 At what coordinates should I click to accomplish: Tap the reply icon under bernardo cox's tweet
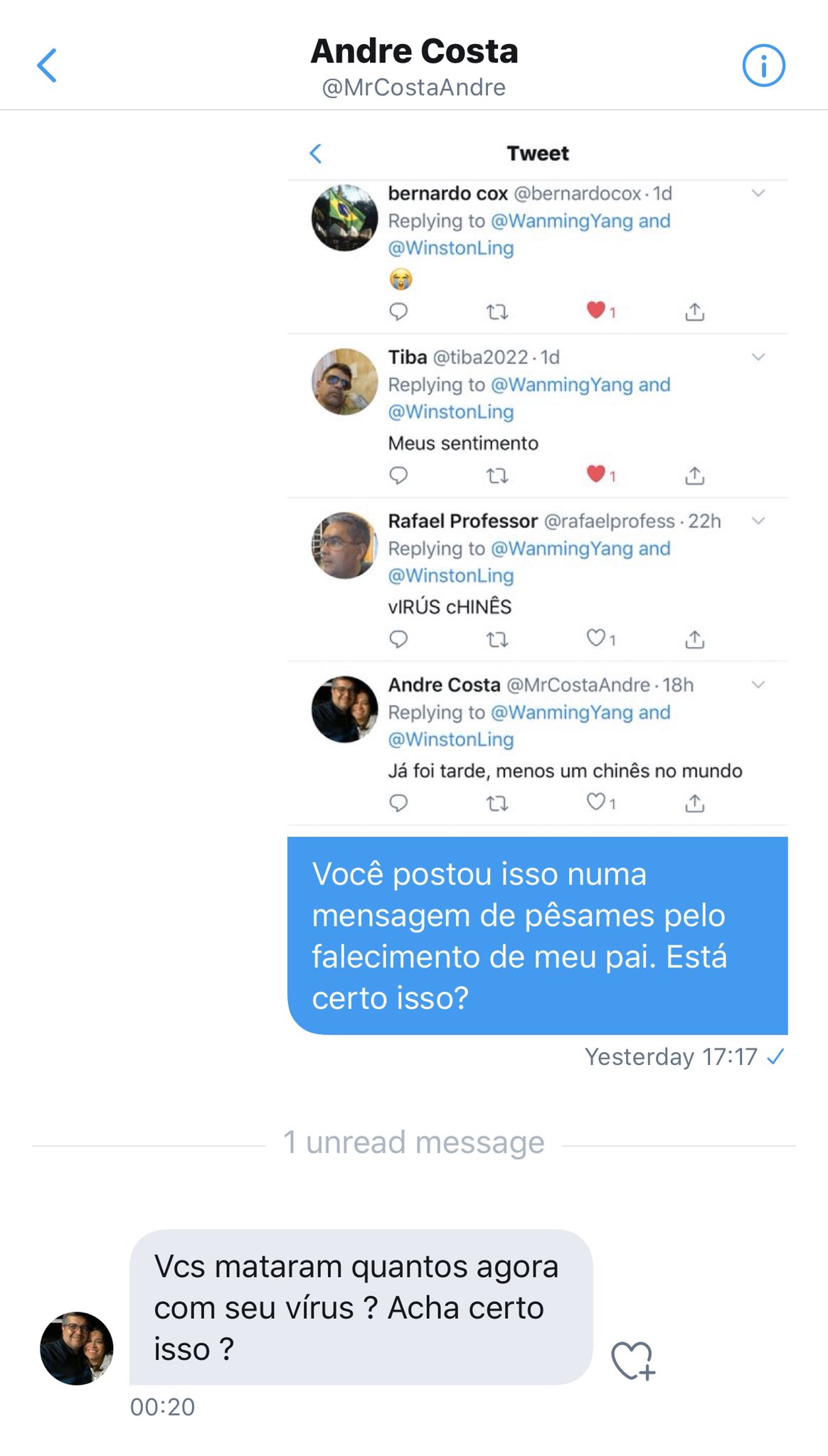pyautogui.click(x=398, y=311)
